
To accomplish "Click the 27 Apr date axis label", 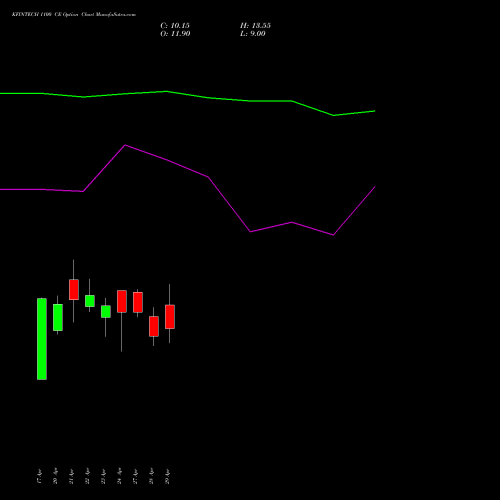I will pos(135,477).
